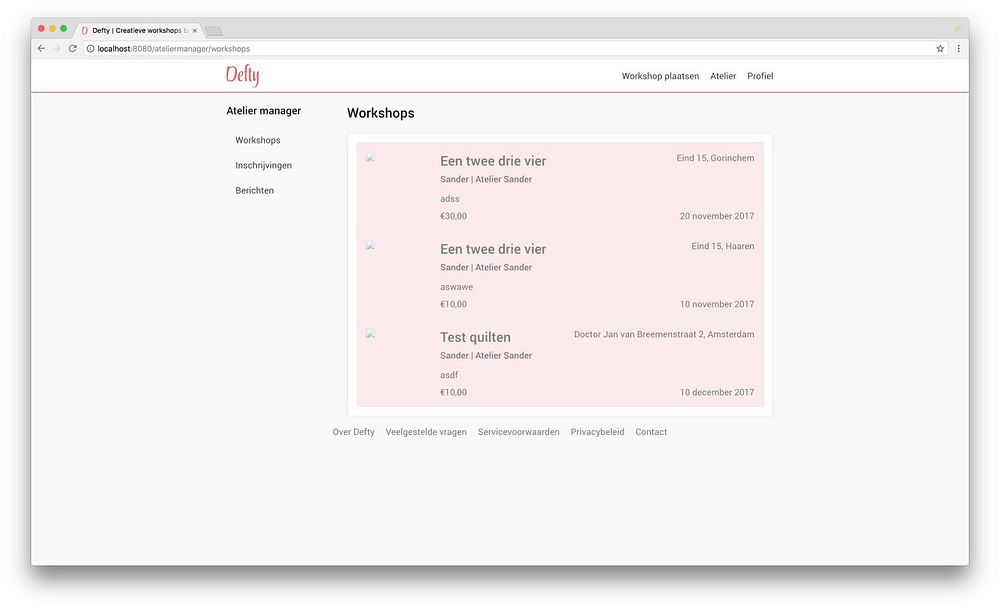The height and width of the screenshot is (610, 1000).
Task: Open Workshop plaatsen in the top navigation
Action: (x=660, y=76)
